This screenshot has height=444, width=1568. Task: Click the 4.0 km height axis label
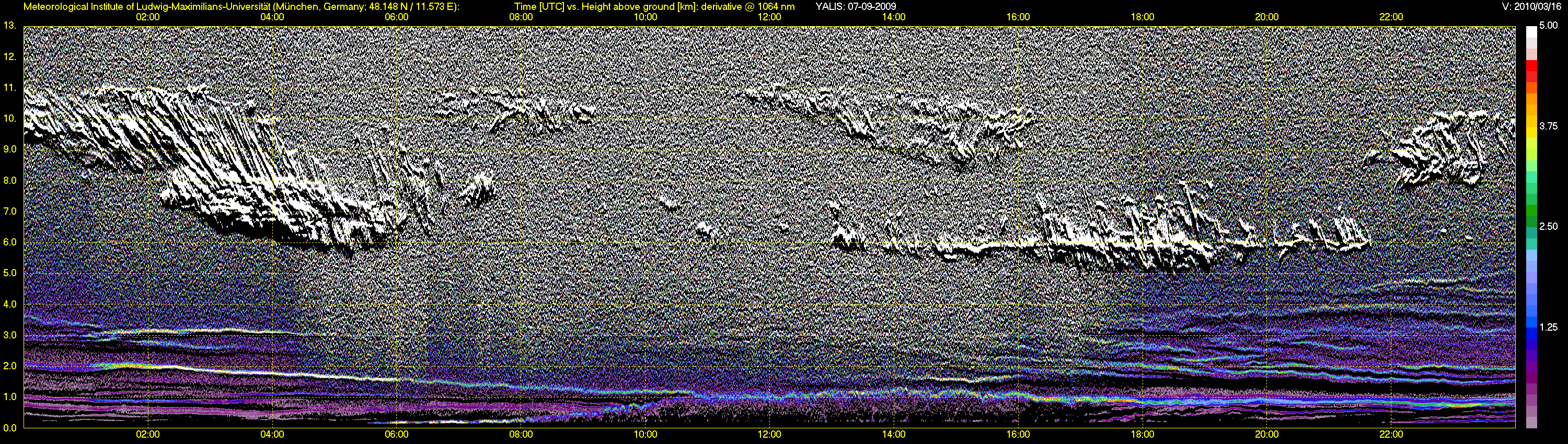tap(10, 304)
